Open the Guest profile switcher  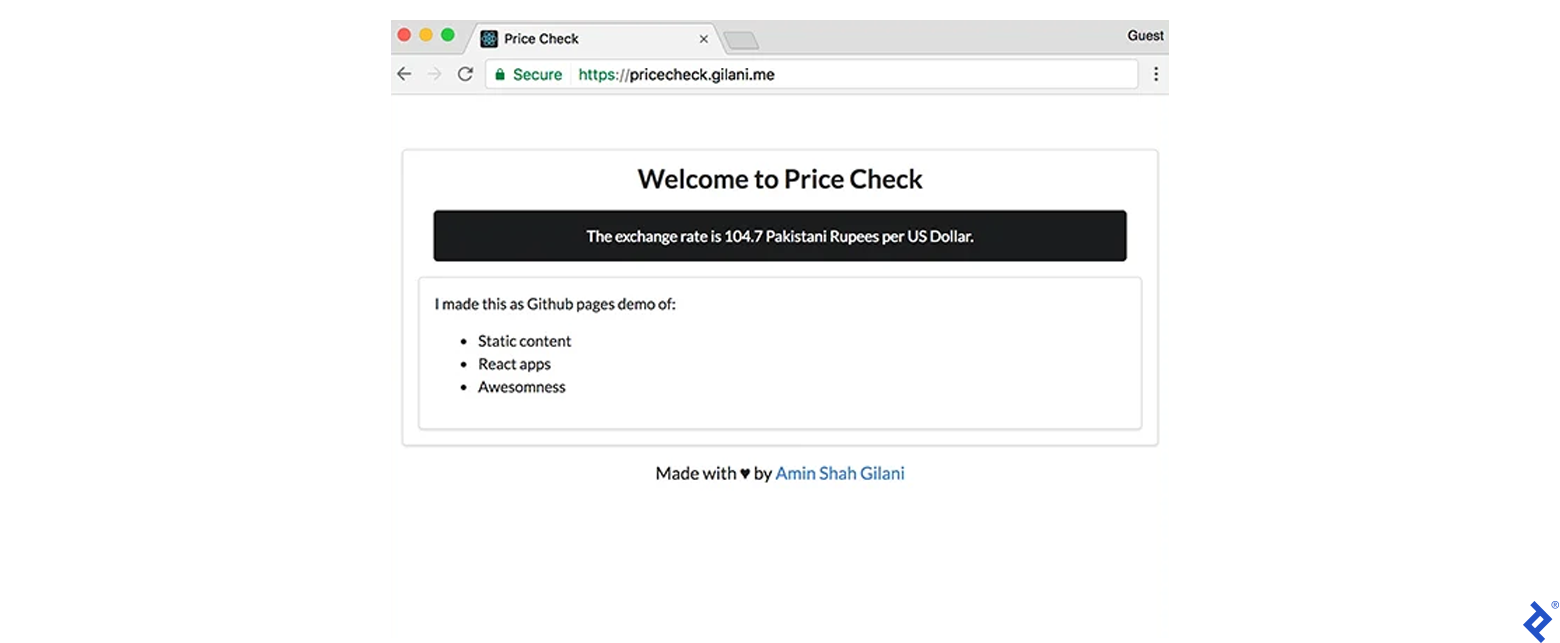[1144, 35]
